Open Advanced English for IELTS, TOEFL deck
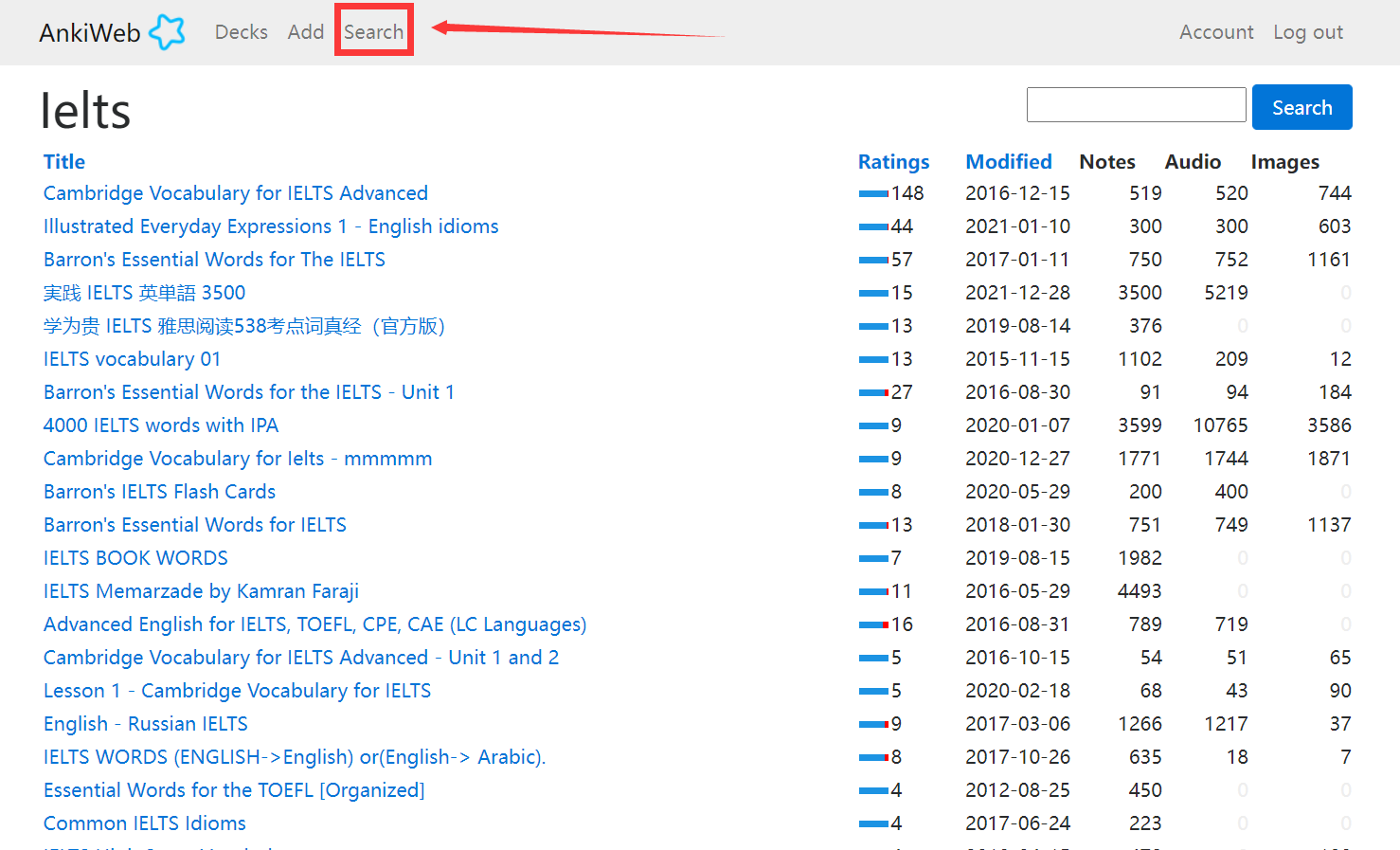The image size is (1400, 850). pos(315,624)
